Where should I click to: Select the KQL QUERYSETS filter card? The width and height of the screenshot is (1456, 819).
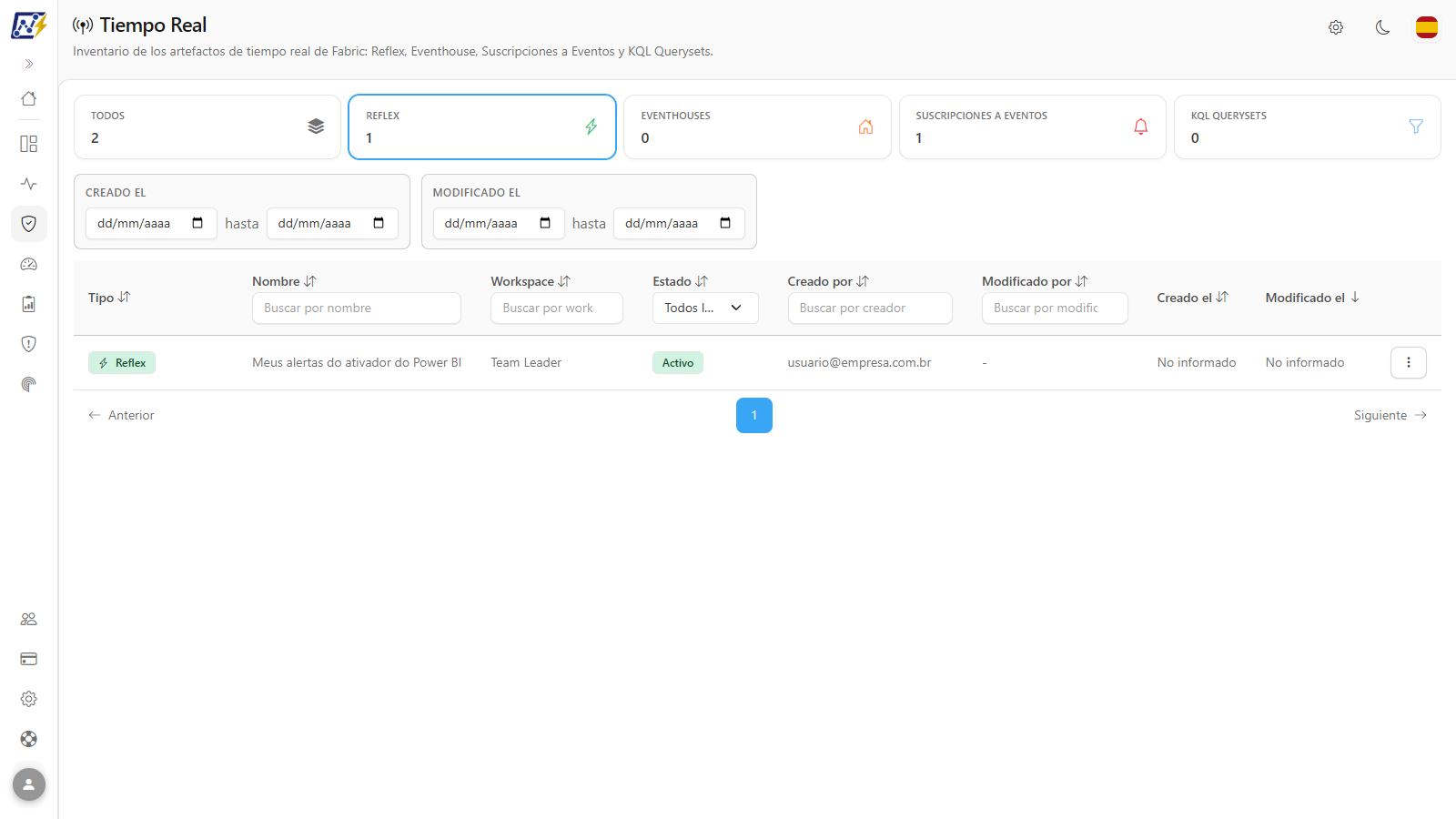pos(1308,127)
